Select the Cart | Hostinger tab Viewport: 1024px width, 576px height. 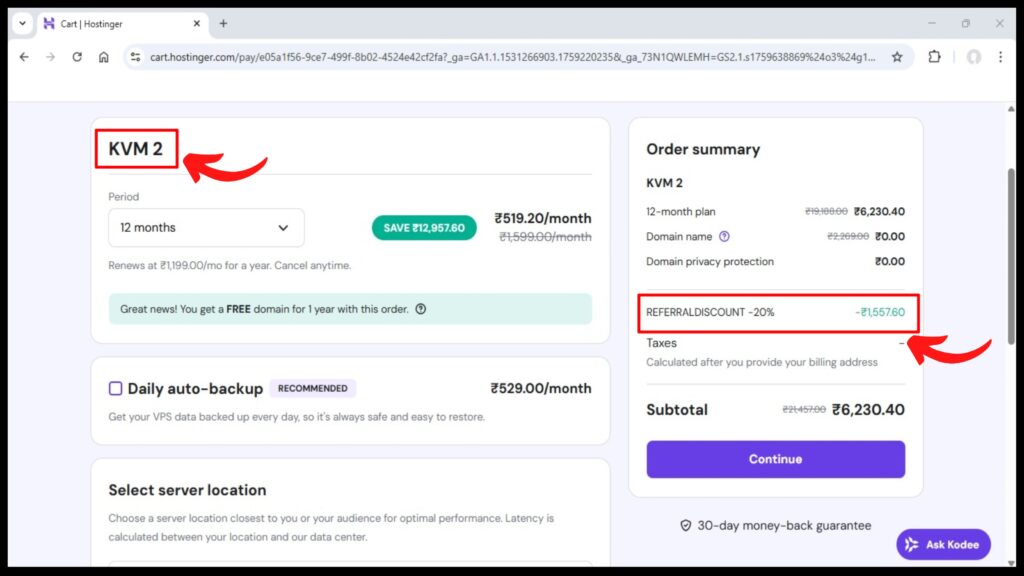coord(110,23)
